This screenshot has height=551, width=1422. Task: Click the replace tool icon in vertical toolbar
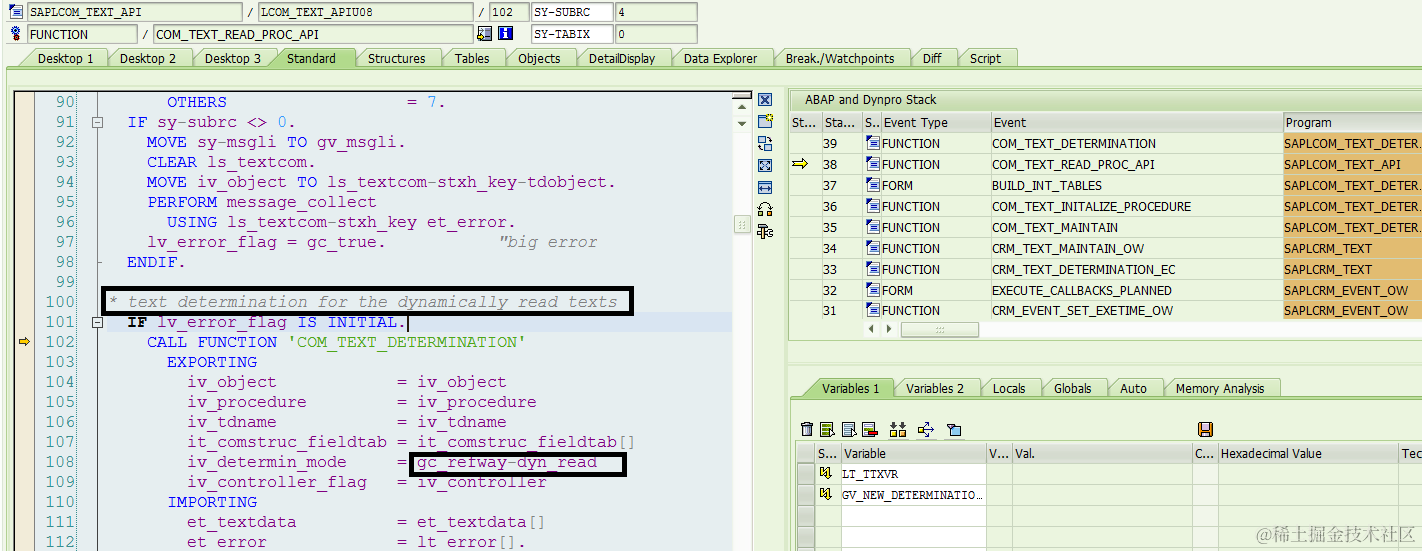pyautogui.click(x=765, y=144)
